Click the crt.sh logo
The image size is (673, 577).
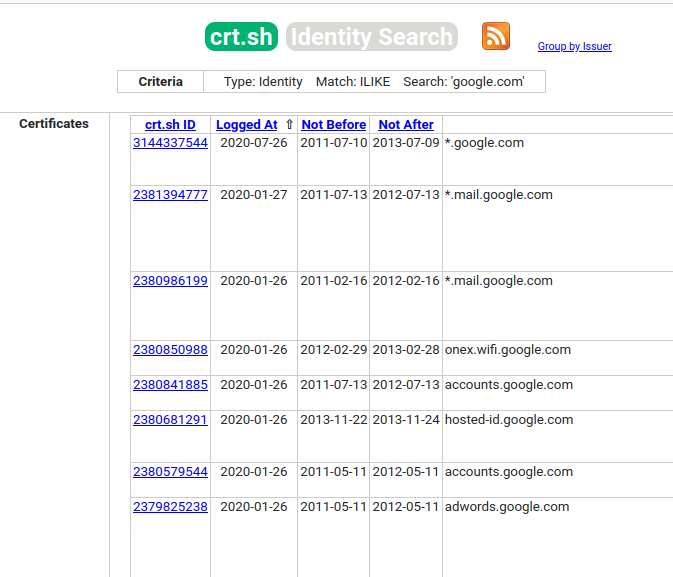click(241, 36)
